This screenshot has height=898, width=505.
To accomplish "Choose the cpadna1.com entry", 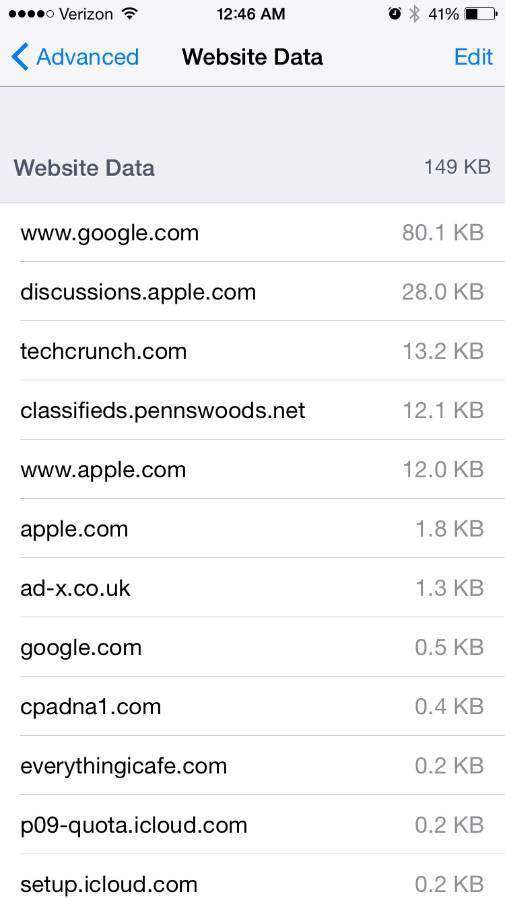I will pyautogui.click(x=252, y=706).
